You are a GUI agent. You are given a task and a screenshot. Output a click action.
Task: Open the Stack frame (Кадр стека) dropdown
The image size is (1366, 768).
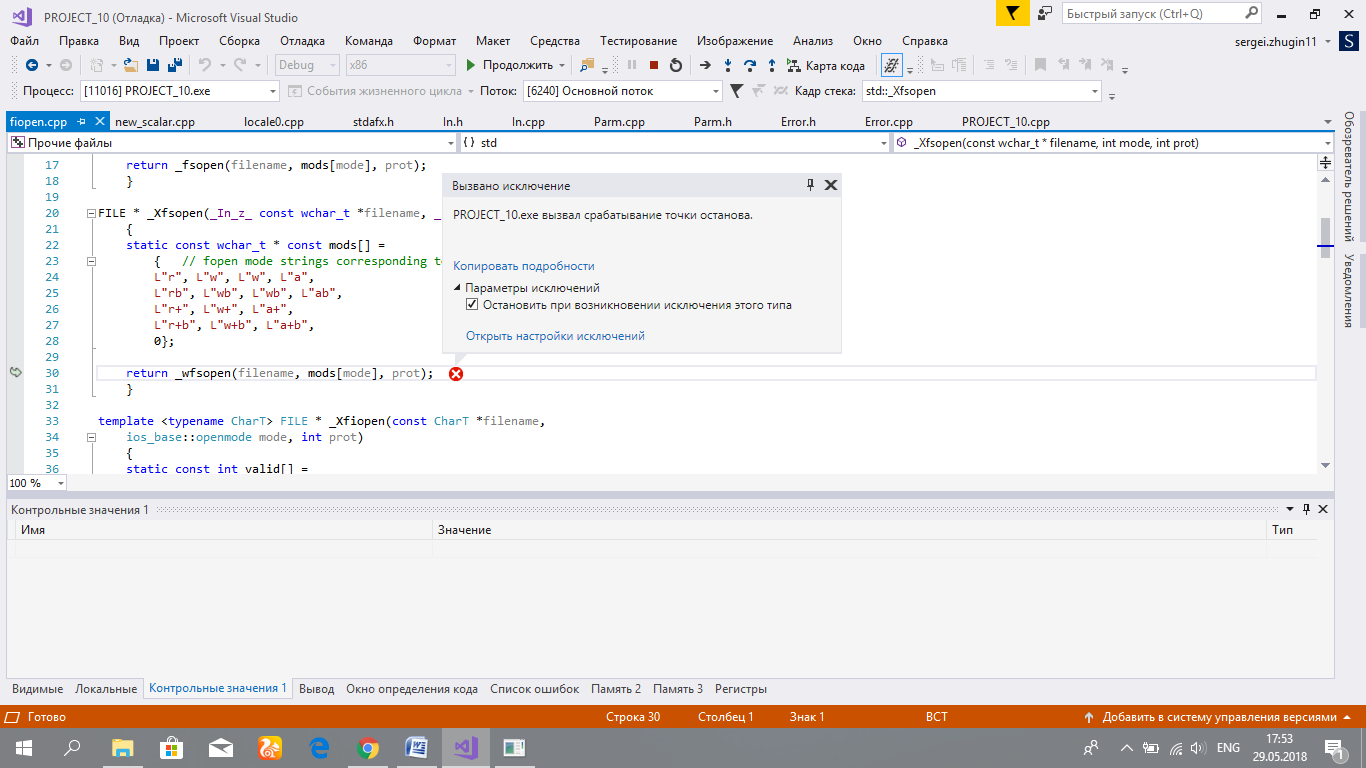(x=1094, y=91)
